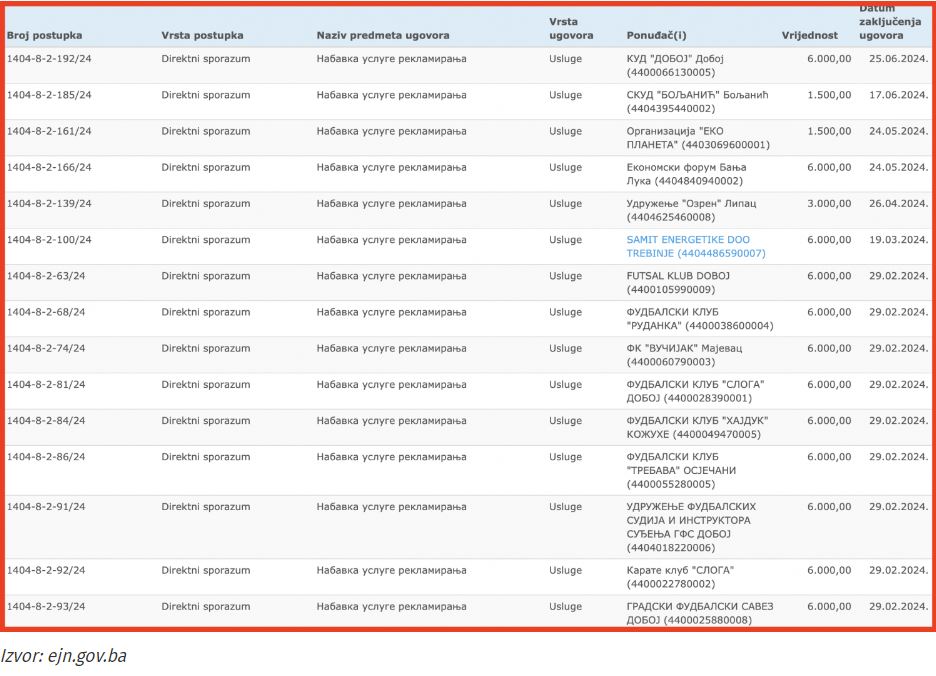Select procedure number 1404-8-2-91/24
936x676 pixels.
click(46, 507)
